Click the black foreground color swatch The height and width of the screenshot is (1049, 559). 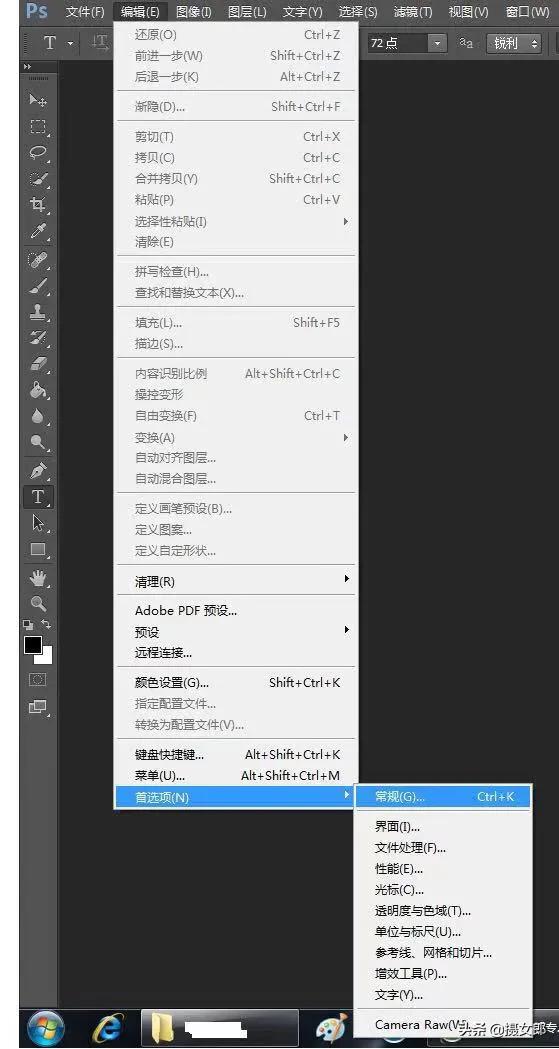[x=33, y=645]
